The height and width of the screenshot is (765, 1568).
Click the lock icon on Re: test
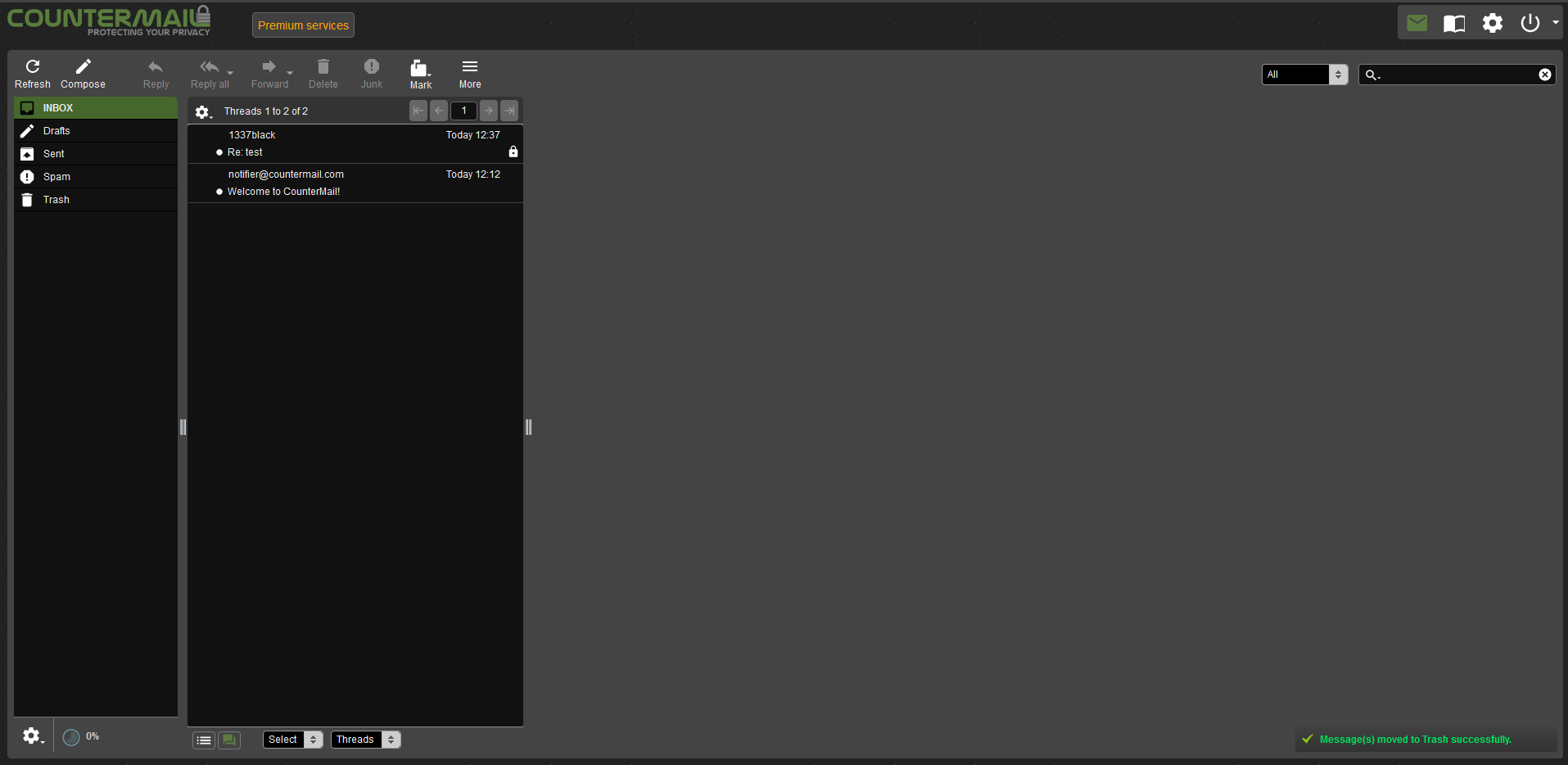click(x=513, y=152)
